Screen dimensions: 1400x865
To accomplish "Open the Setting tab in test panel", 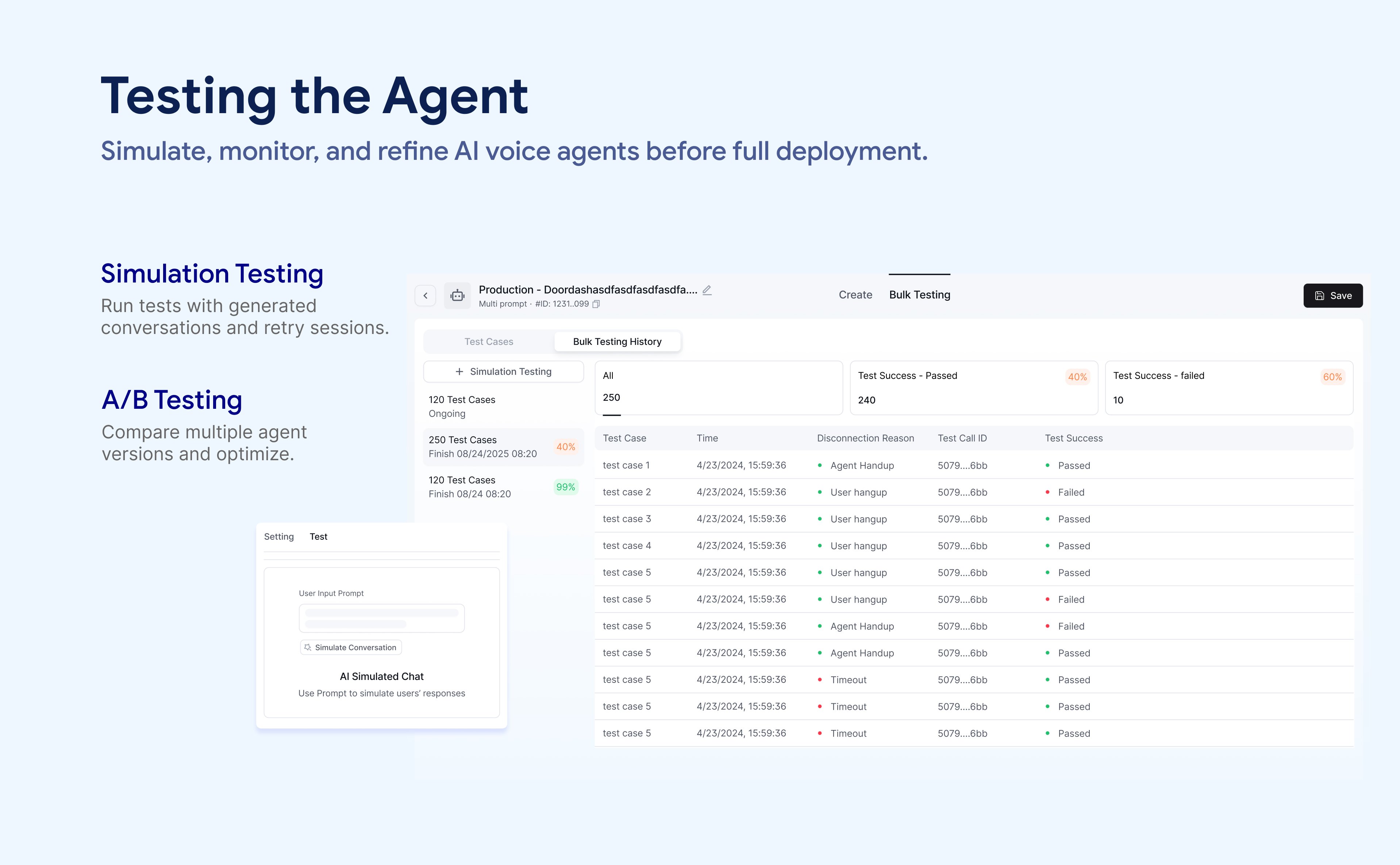I will 278,537.
